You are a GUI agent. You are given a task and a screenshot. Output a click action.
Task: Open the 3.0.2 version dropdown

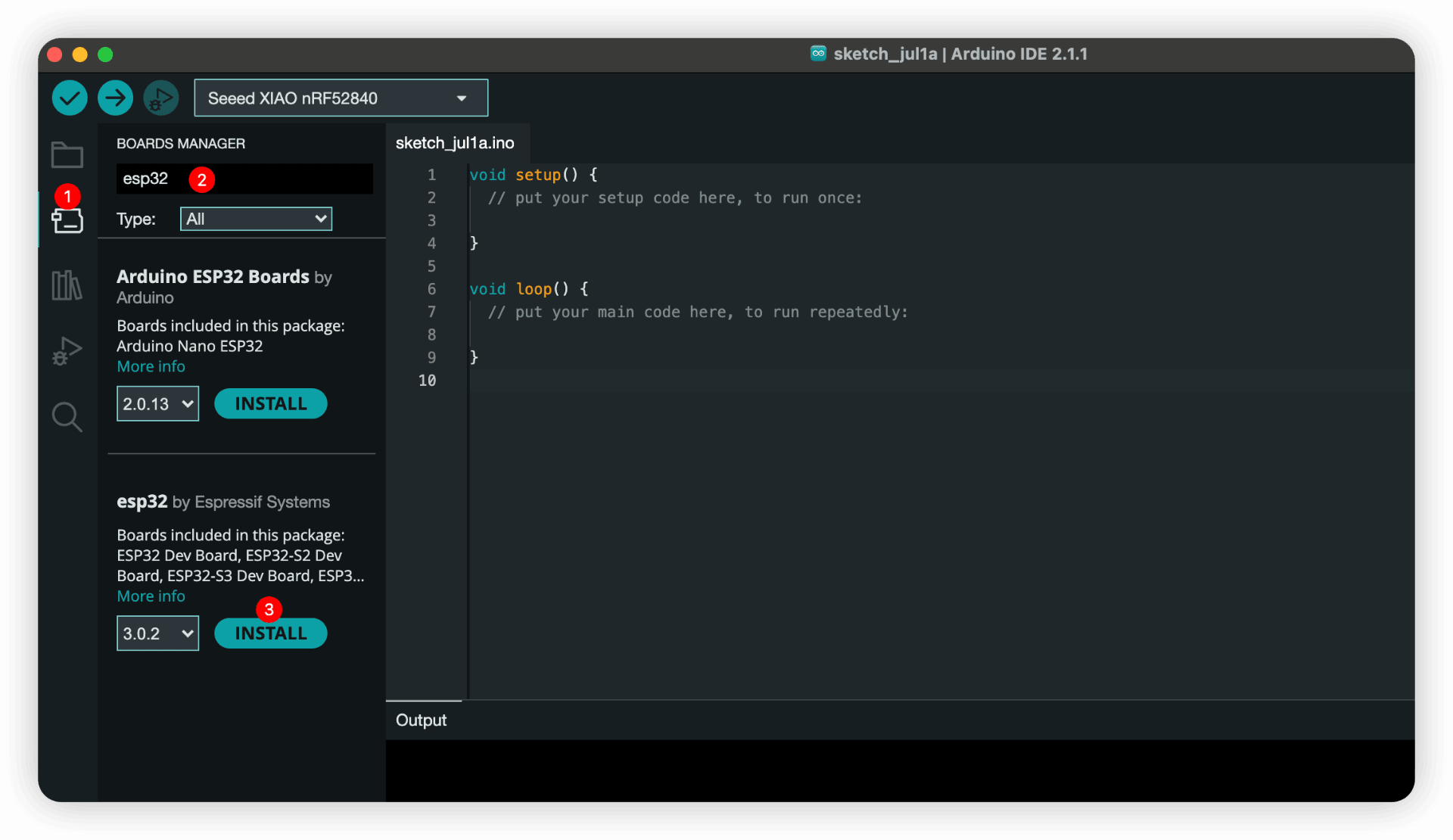coord(157,633)
